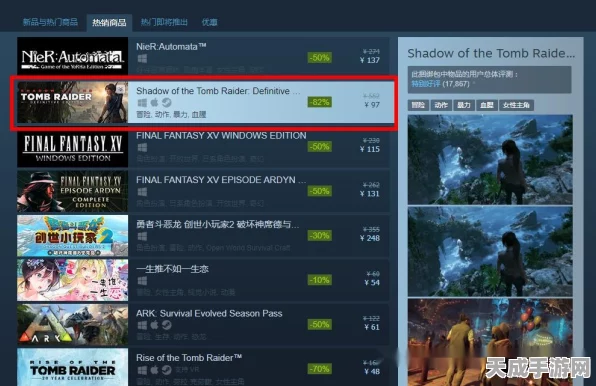Image resolution: width=596 pixels, height=386 pixels.
Task: Click 特别好评 review summary link
Action: (x=426, y=84)
